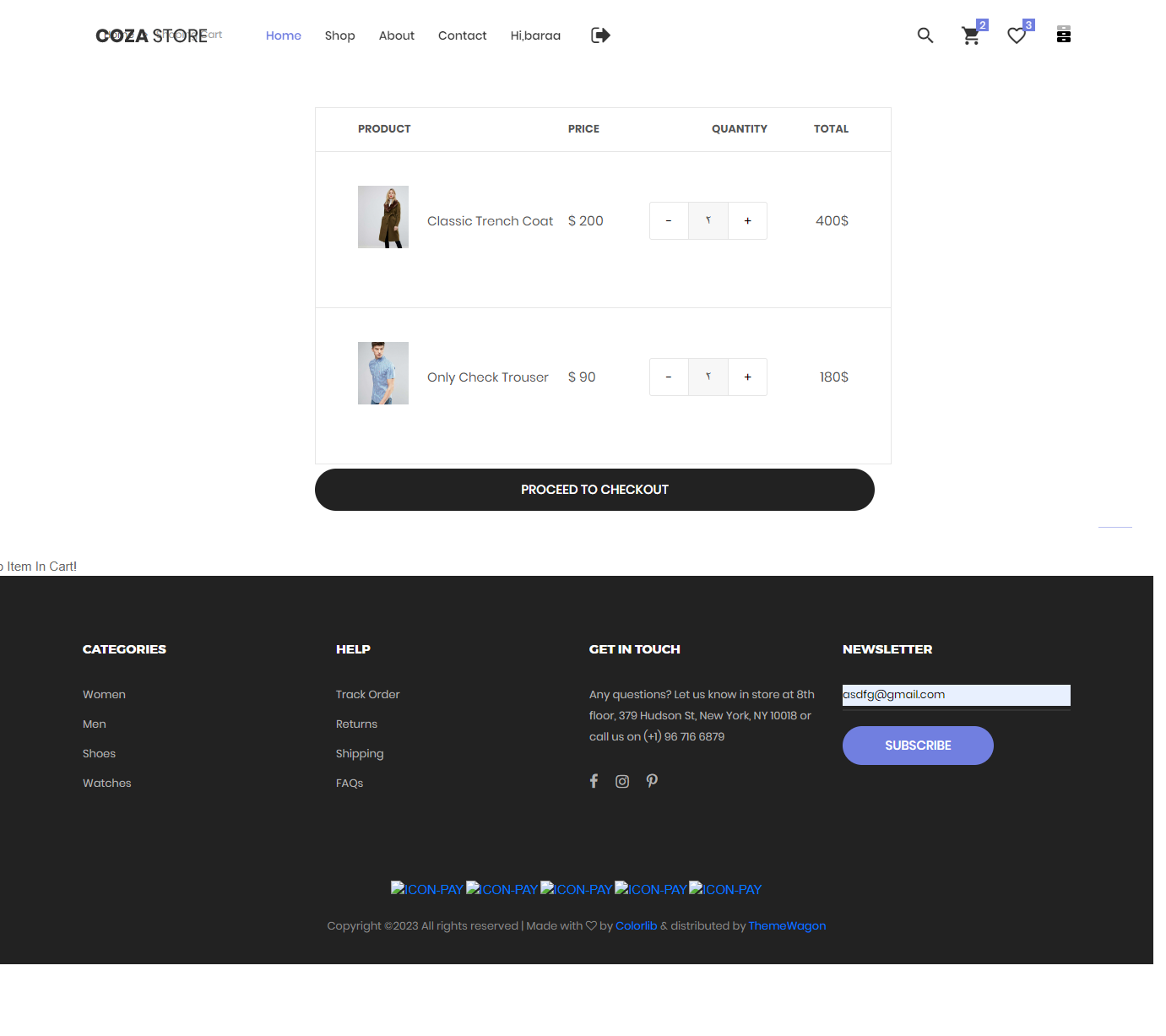Click the last ICON-PAY payment image

725,889
